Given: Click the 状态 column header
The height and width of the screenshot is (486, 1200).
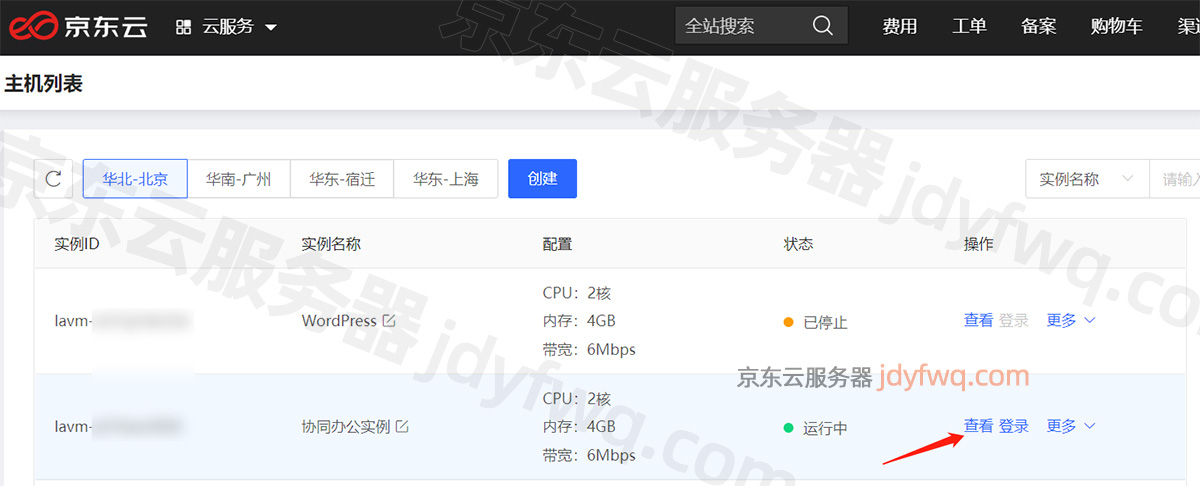Looking at the screenshot, I should coord(798,244).
